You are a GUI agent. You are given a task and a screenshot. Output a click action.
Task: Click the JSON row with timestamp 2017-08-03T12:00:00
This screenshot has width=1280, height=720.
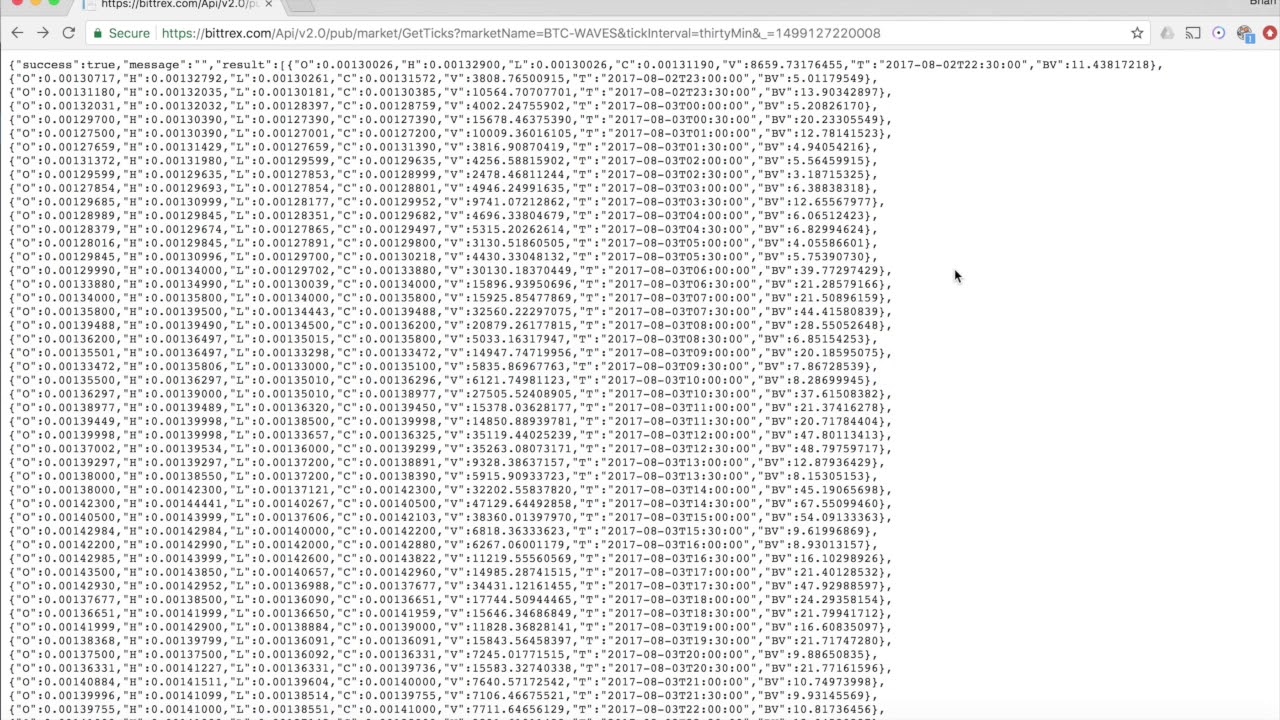point(450,435)
